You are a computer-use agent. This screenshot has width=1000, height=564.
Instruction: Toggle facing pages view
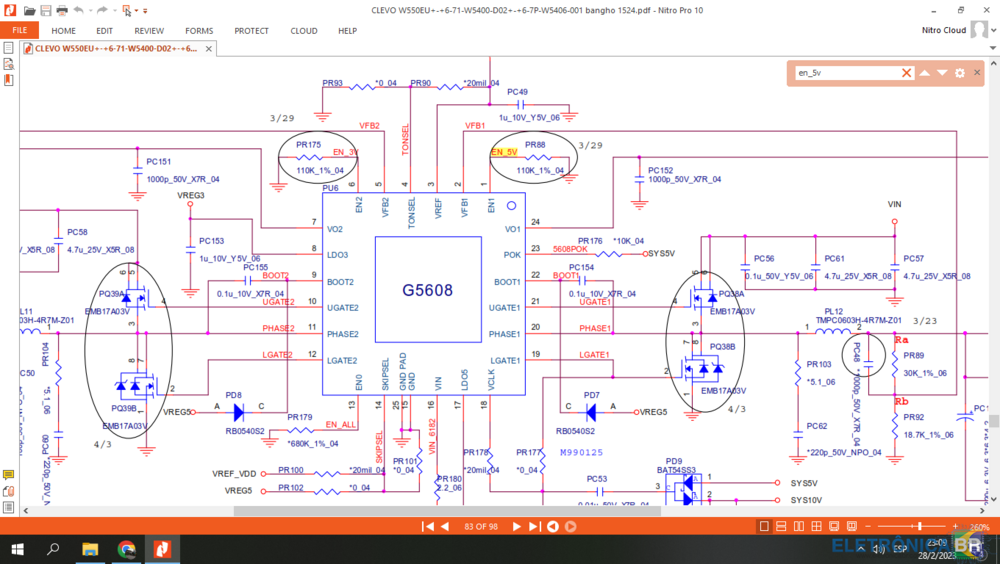[x=800, y=526]
